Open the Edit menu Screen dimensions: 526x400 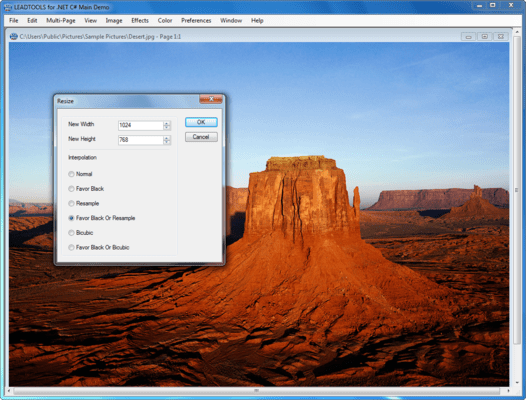(32, 20)
